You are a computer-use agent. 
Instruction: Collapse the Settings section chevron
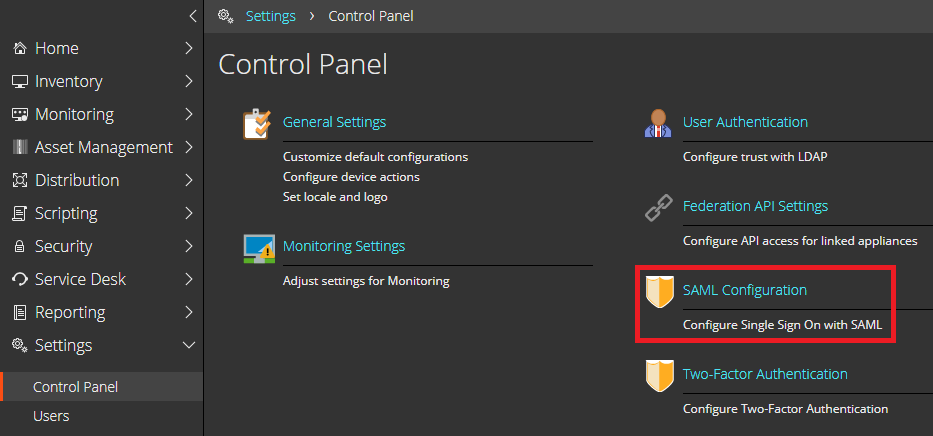point(189,345)
